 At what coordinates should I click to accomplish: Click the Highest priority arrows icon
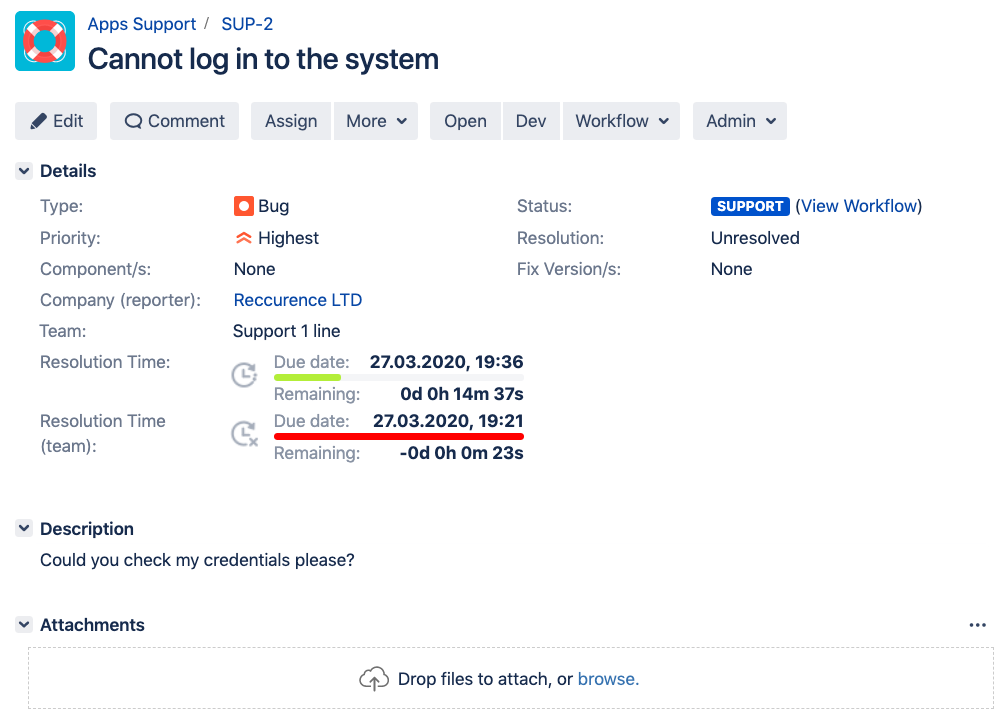coord(243,238)
